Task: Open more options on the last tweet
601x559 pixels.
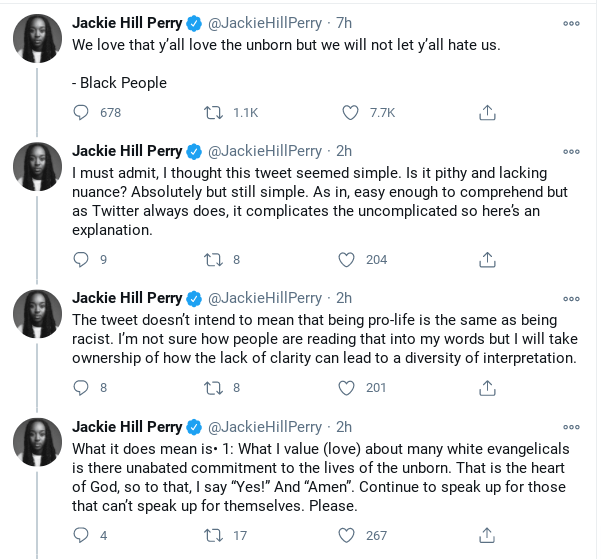Action: tap(571, 427)
